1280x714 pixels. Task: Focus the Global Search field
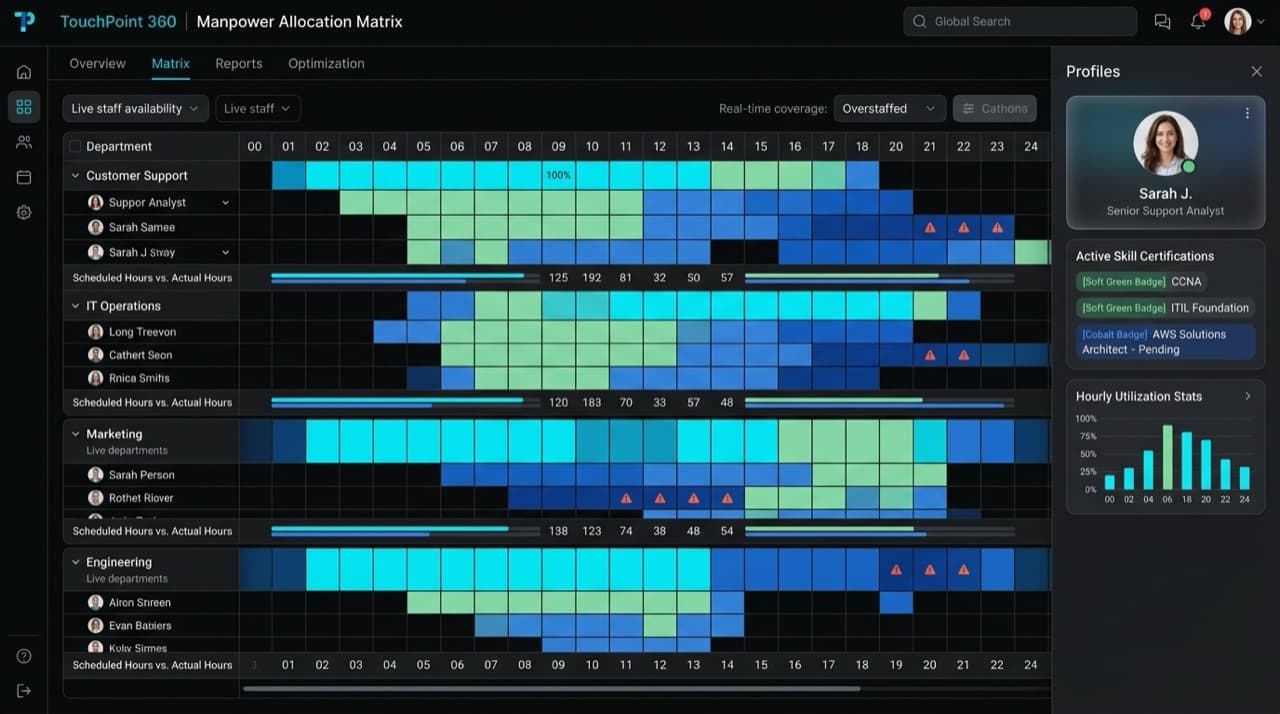[x=1020, y=22]
